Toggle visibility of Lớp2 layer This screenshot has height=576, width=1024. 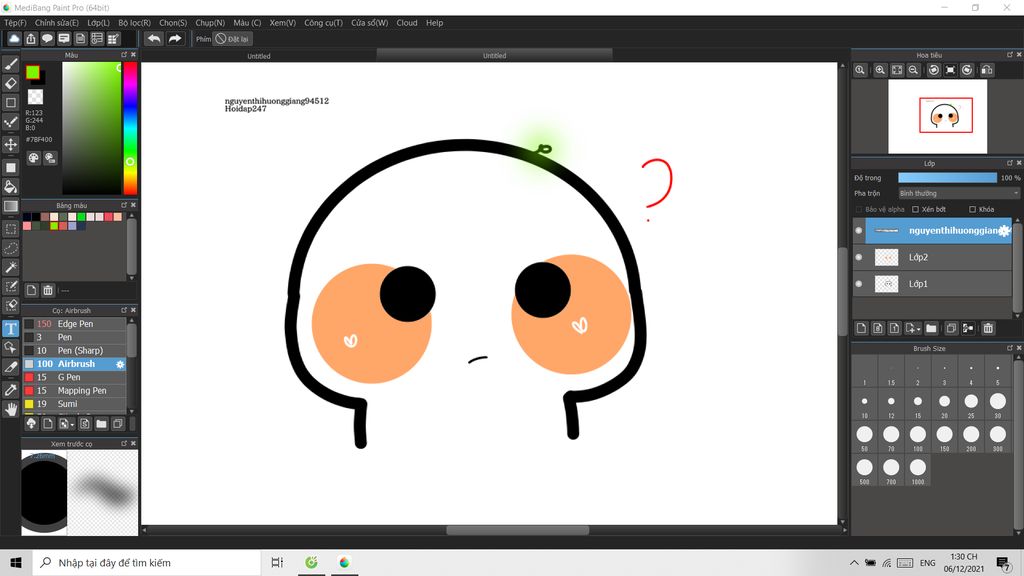click(859, 257)
